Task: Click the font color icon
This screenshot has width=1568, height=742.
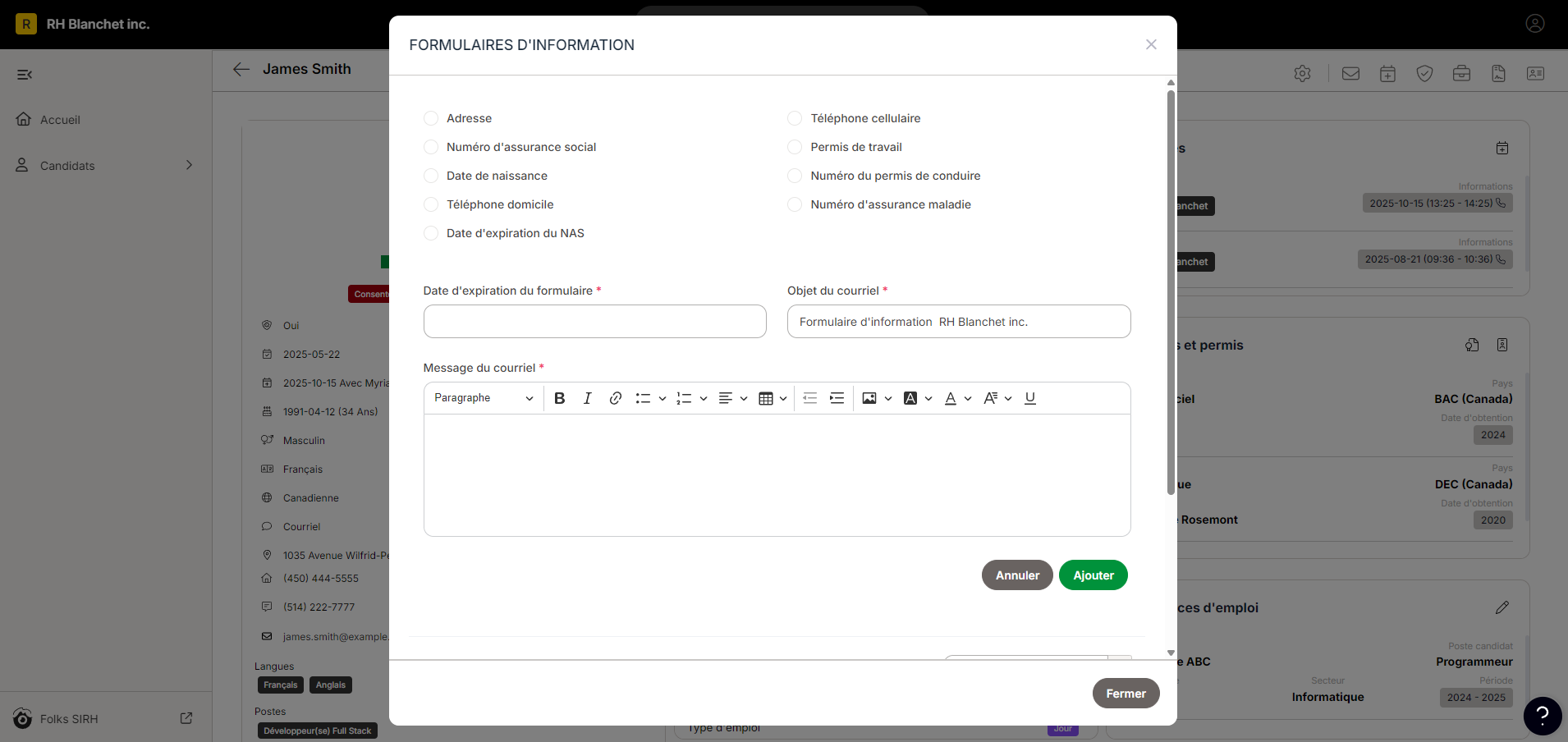Action: 950,398
